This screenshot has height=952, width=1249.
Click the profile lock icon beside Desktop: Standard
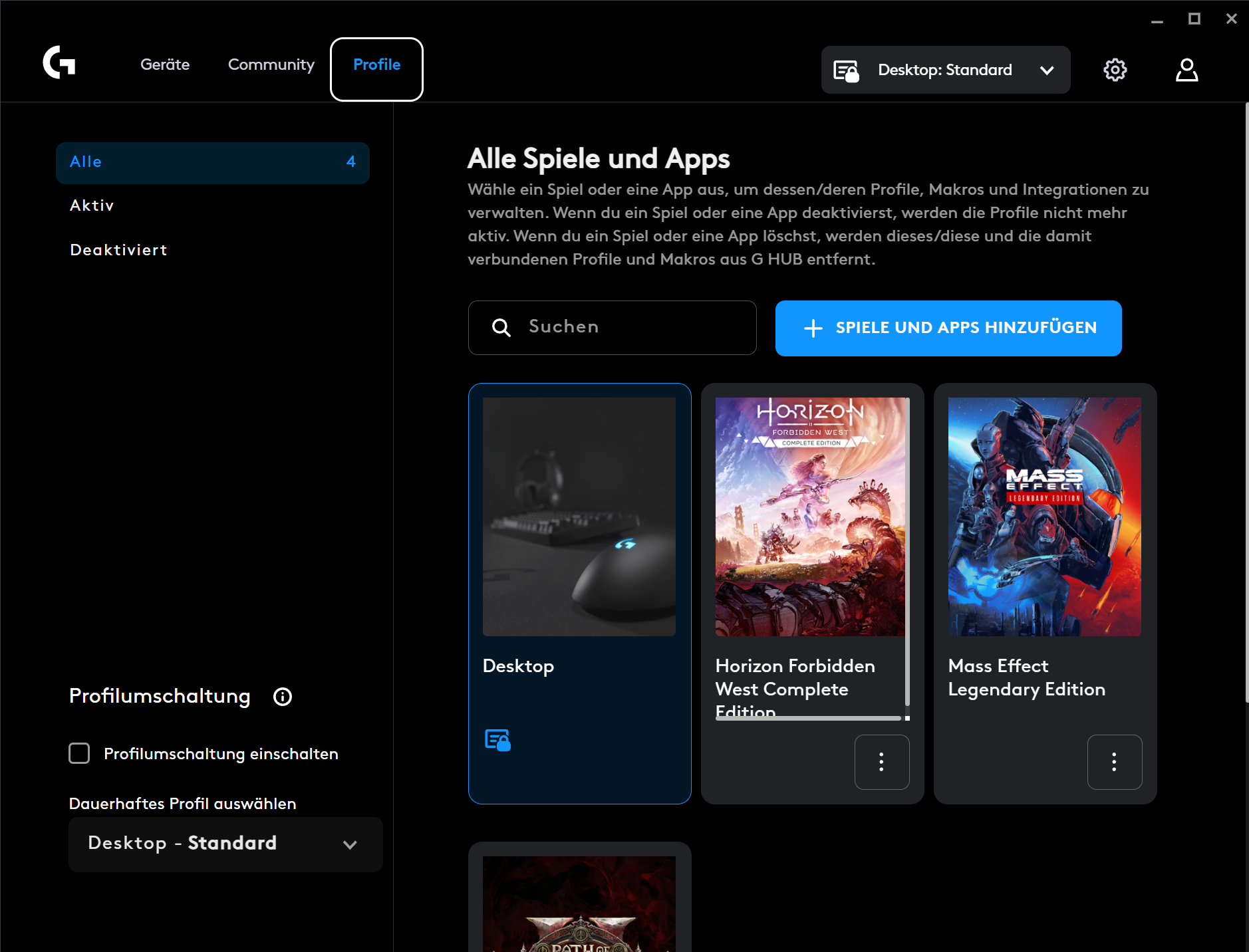coord(847,70)
